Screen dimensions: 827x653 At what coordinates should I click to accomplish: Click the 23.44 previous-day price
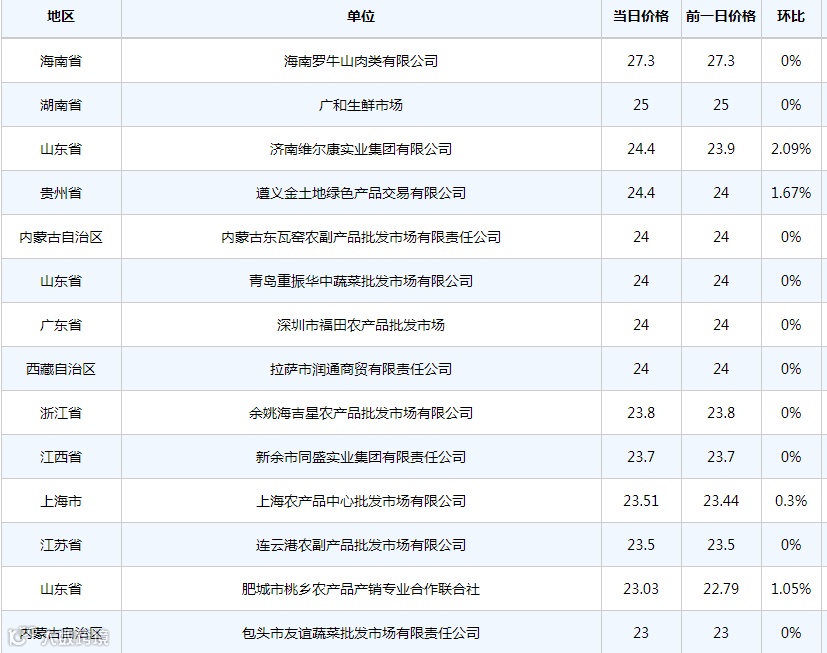(x=721, y=501)
